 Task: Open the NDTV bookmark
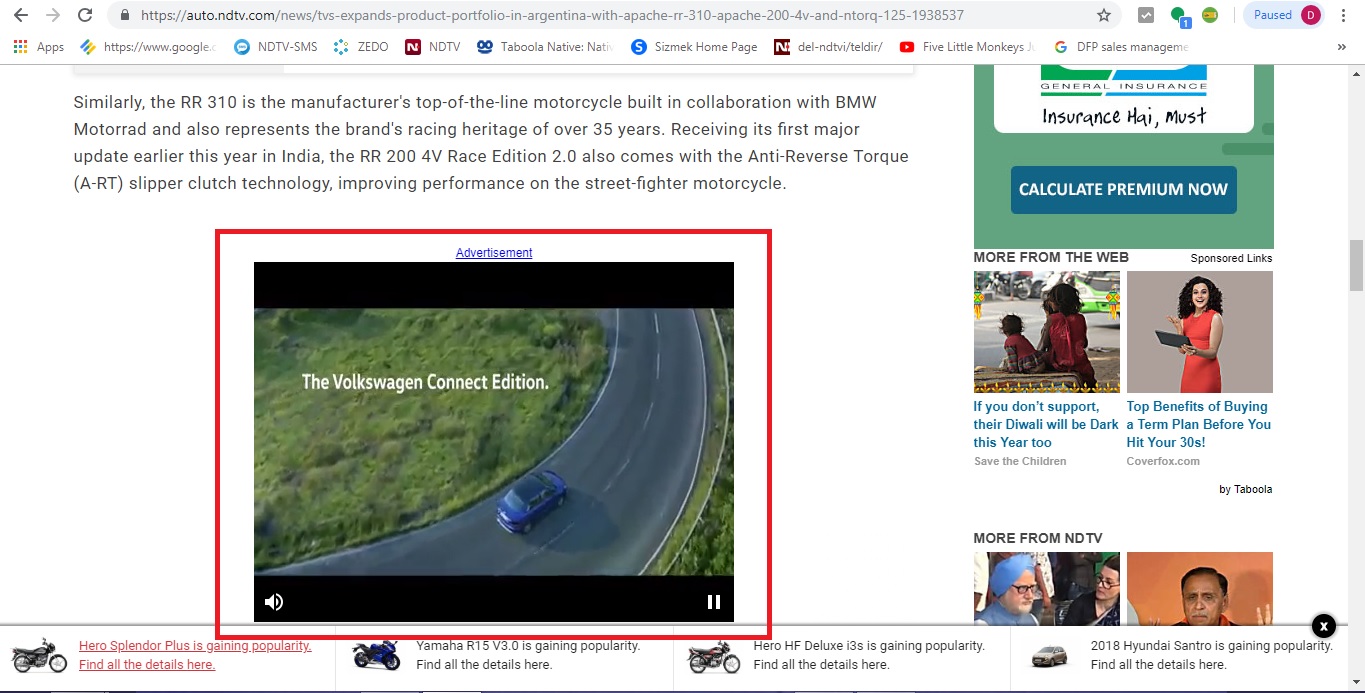click(433, 47)
